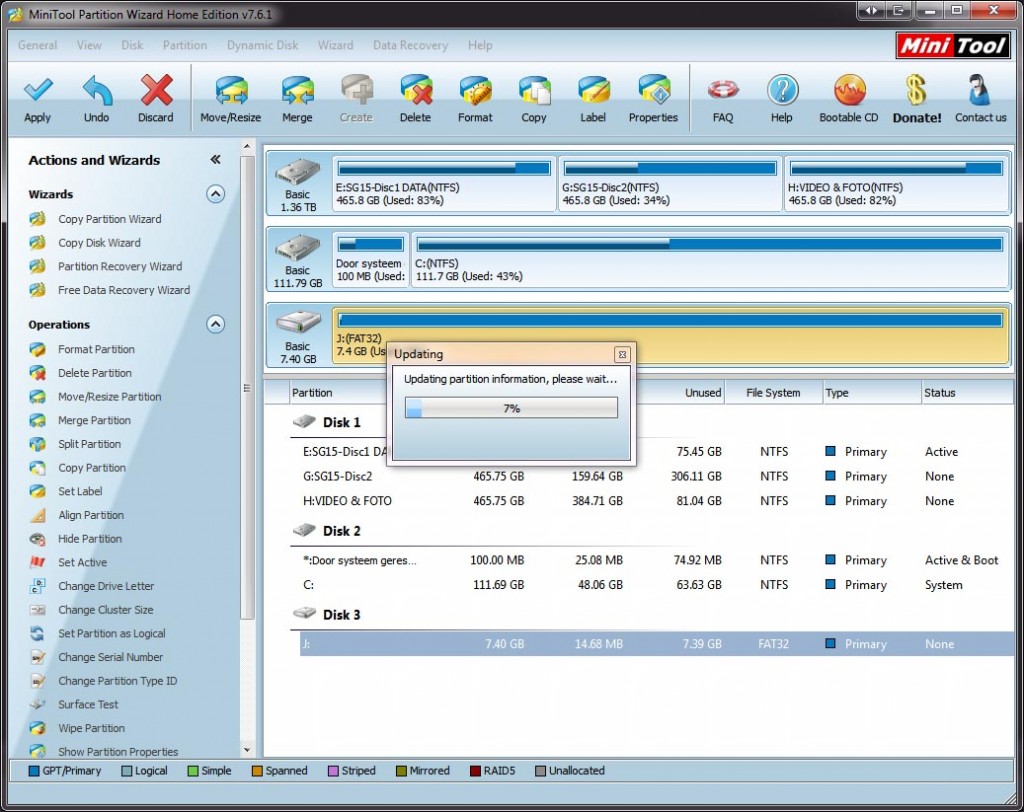
Task: Open the Dynamic Disk menu
Action: pos(263,45)
